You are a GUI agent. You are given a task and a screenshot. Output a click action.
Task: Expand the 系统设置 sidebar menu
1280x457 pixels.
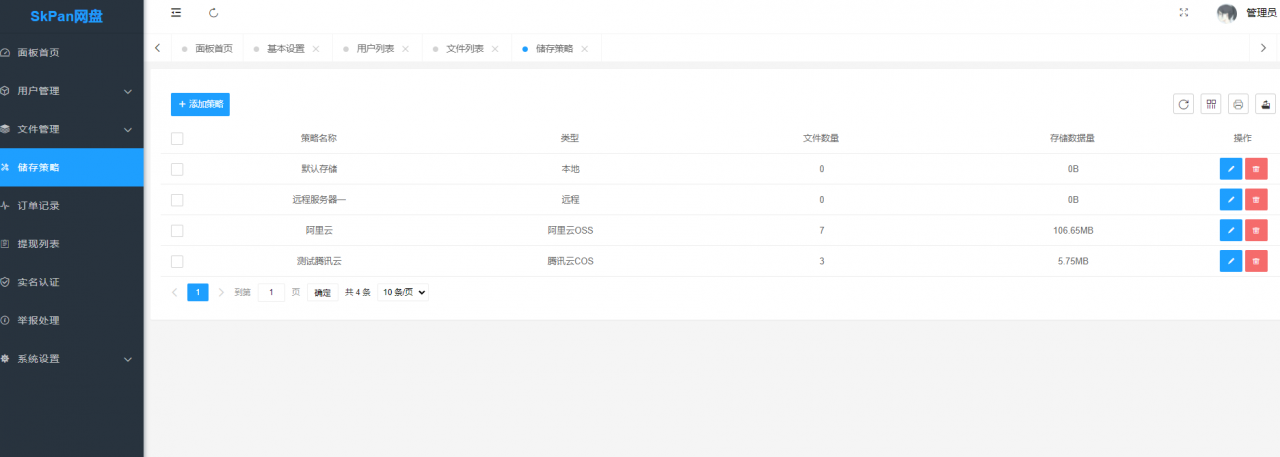pos(72,359)
